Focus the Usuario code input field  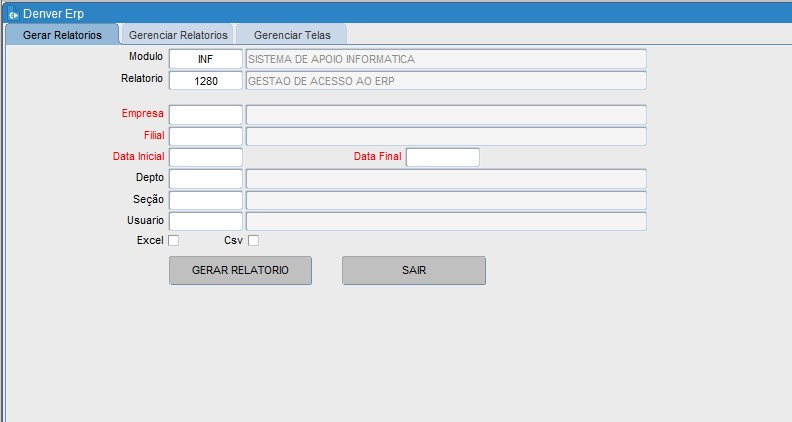point(206,221)
